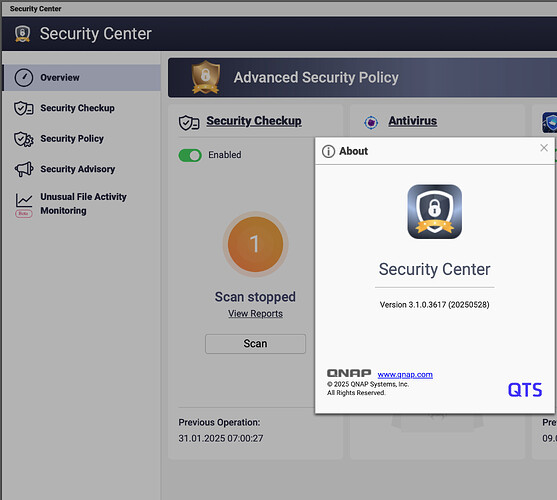Click the Previous Operation timestamp 31.01.2025 07:00:27

coord(221,438)
